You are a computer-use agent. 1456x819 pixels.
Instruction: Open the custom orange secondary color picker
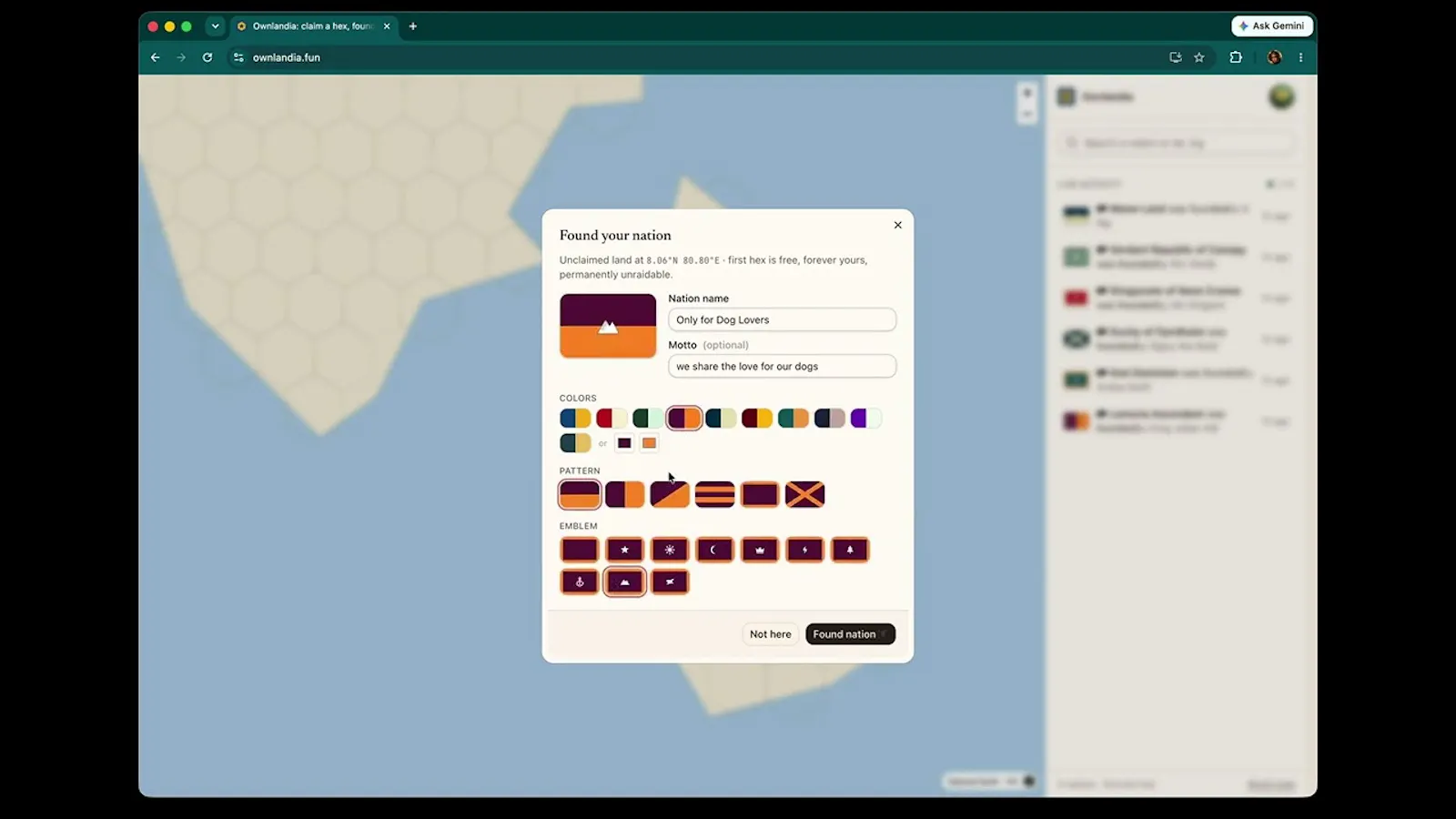(x=649, y=443)
